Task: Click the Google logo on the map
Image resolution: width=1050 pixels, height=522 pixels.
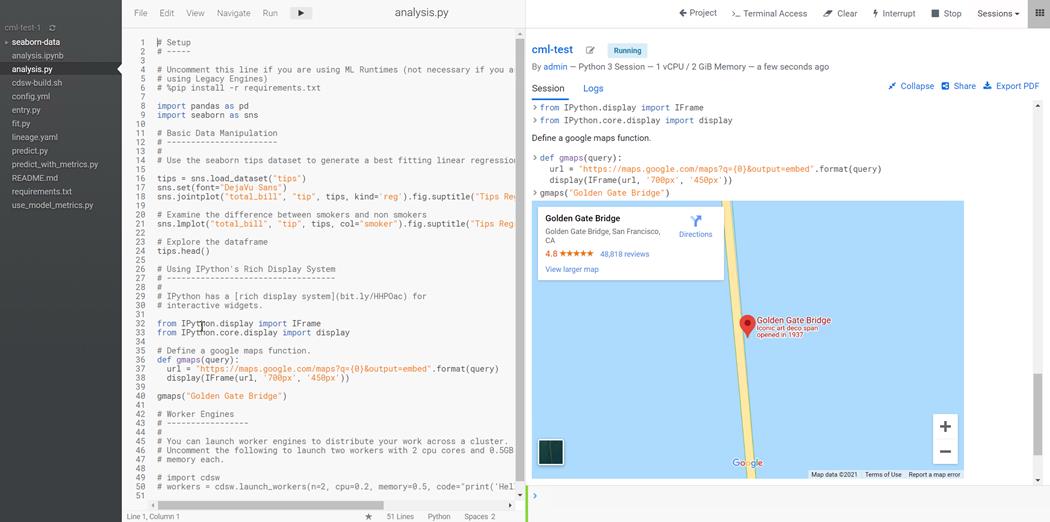Action: click(x=747, y=463)
